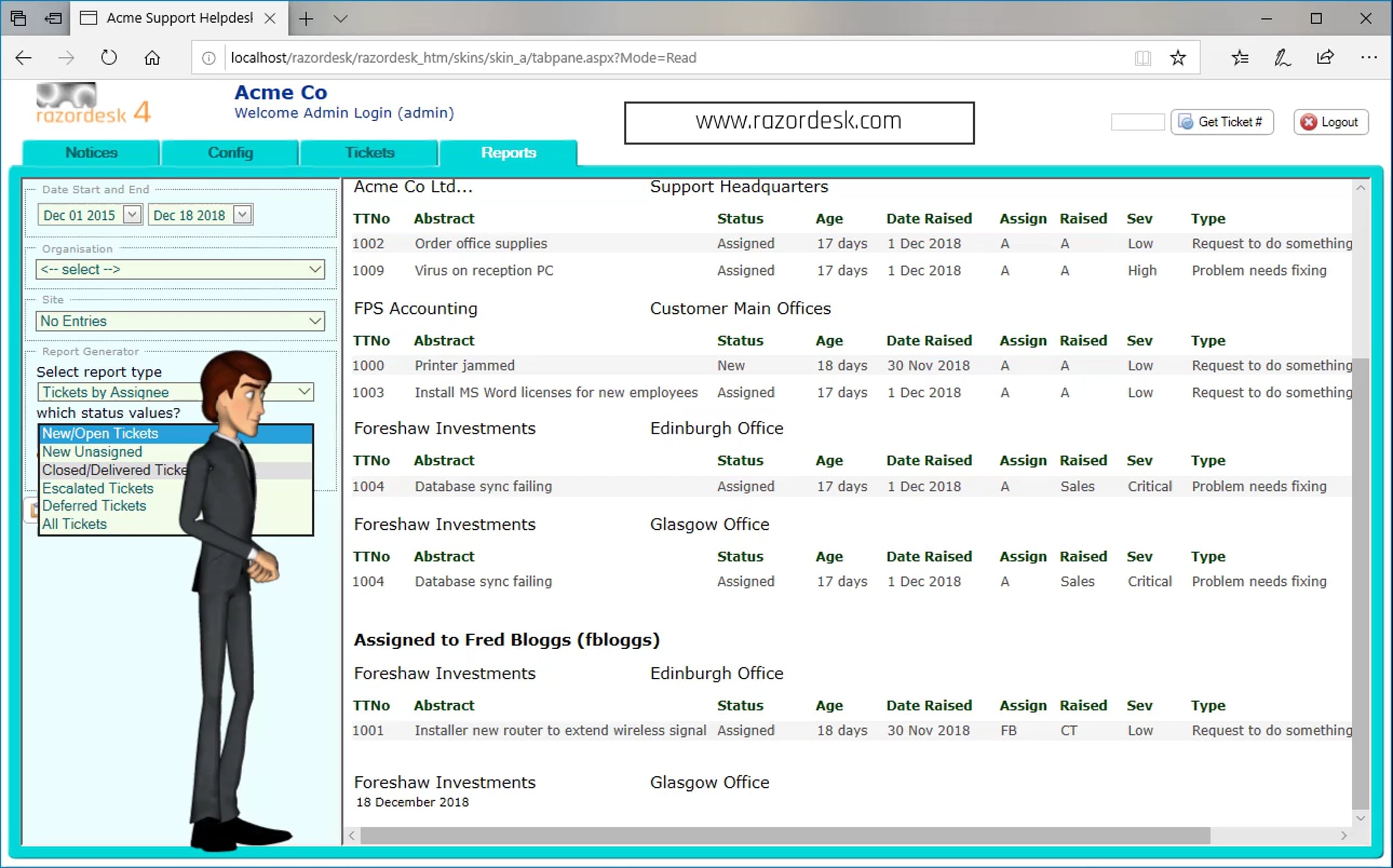Expand the Organisation select dropdown
1393x868 pixels.
(180, 269)
